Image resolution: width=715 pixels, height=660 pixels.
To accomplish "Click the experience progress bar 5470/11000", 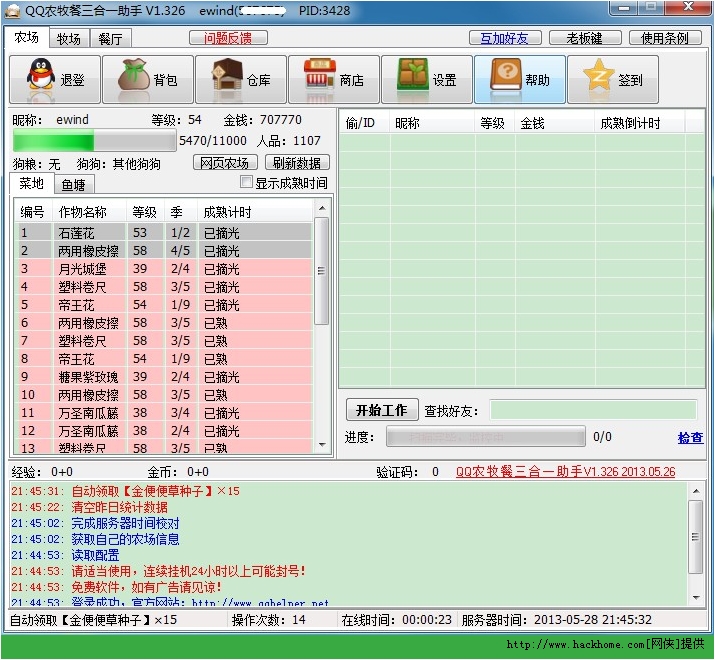I will [x=94, y=140].
